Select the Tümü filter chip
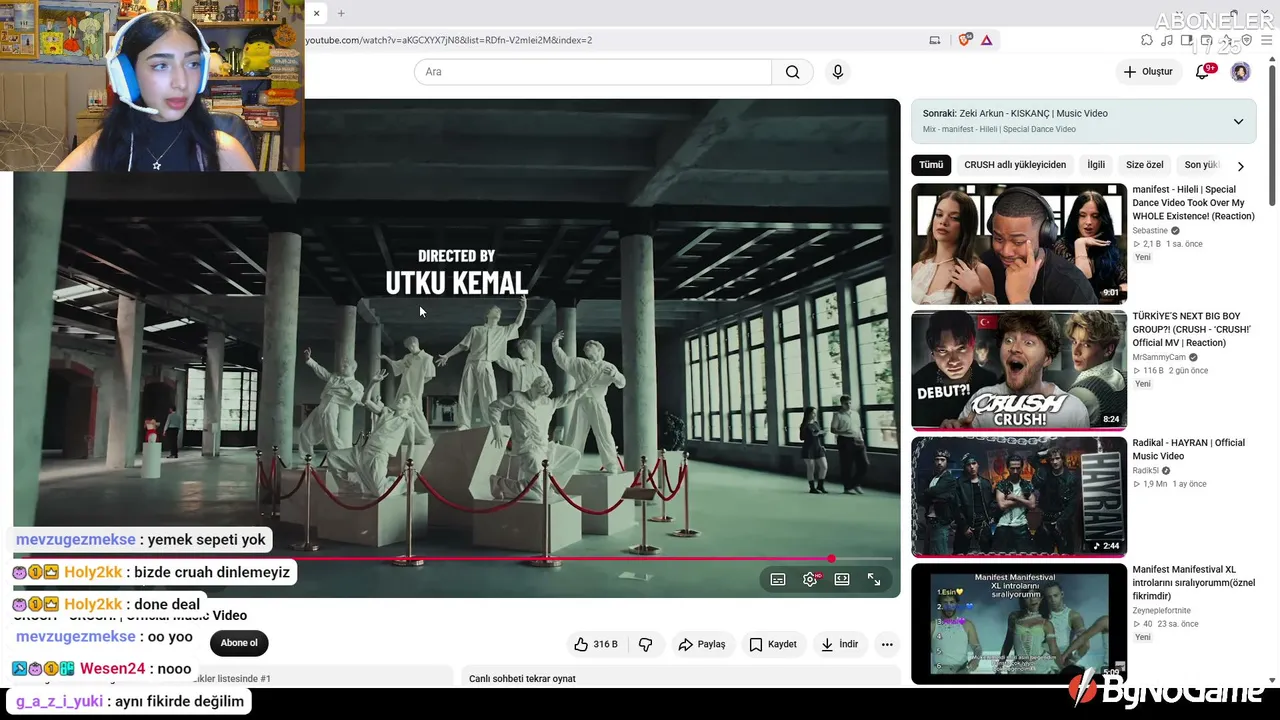Viewport: 1280px width, 720px height. tap(931, 165)
